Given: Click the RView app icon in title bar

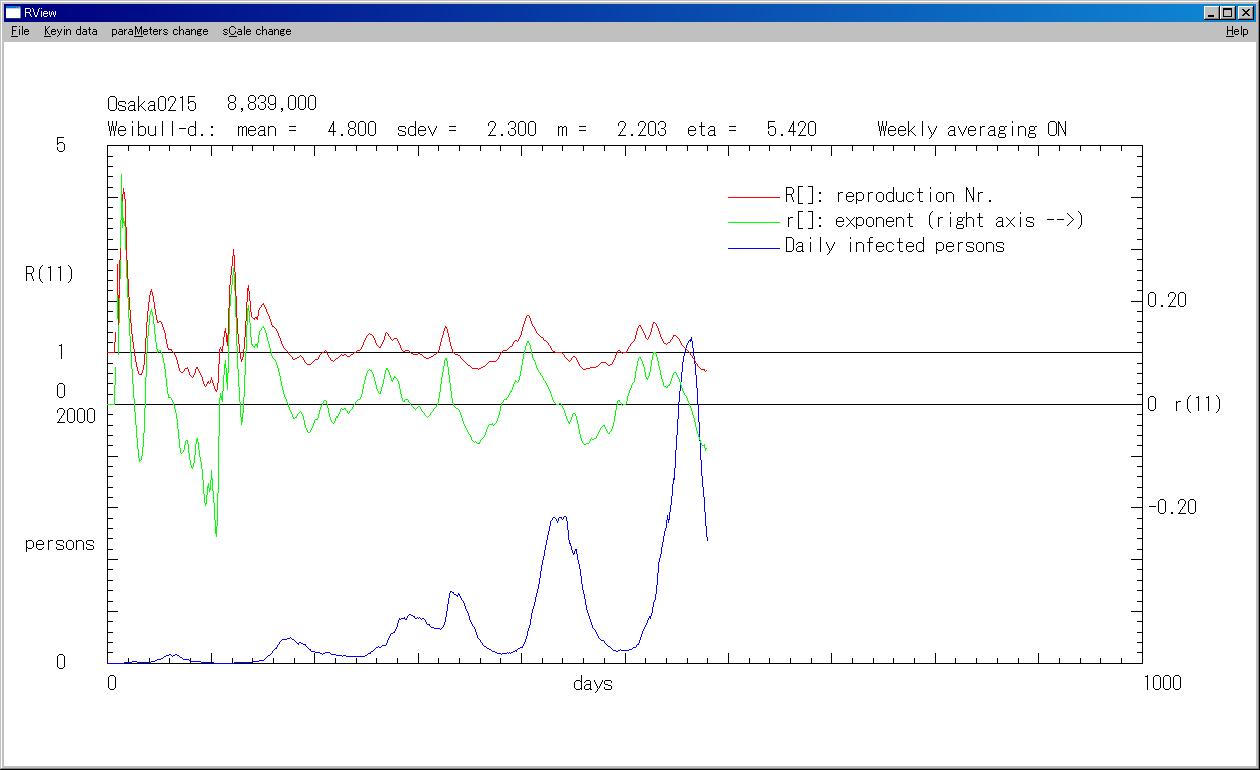Looking at the screenshot, I should pyautogui.click(x=13, y=12).
